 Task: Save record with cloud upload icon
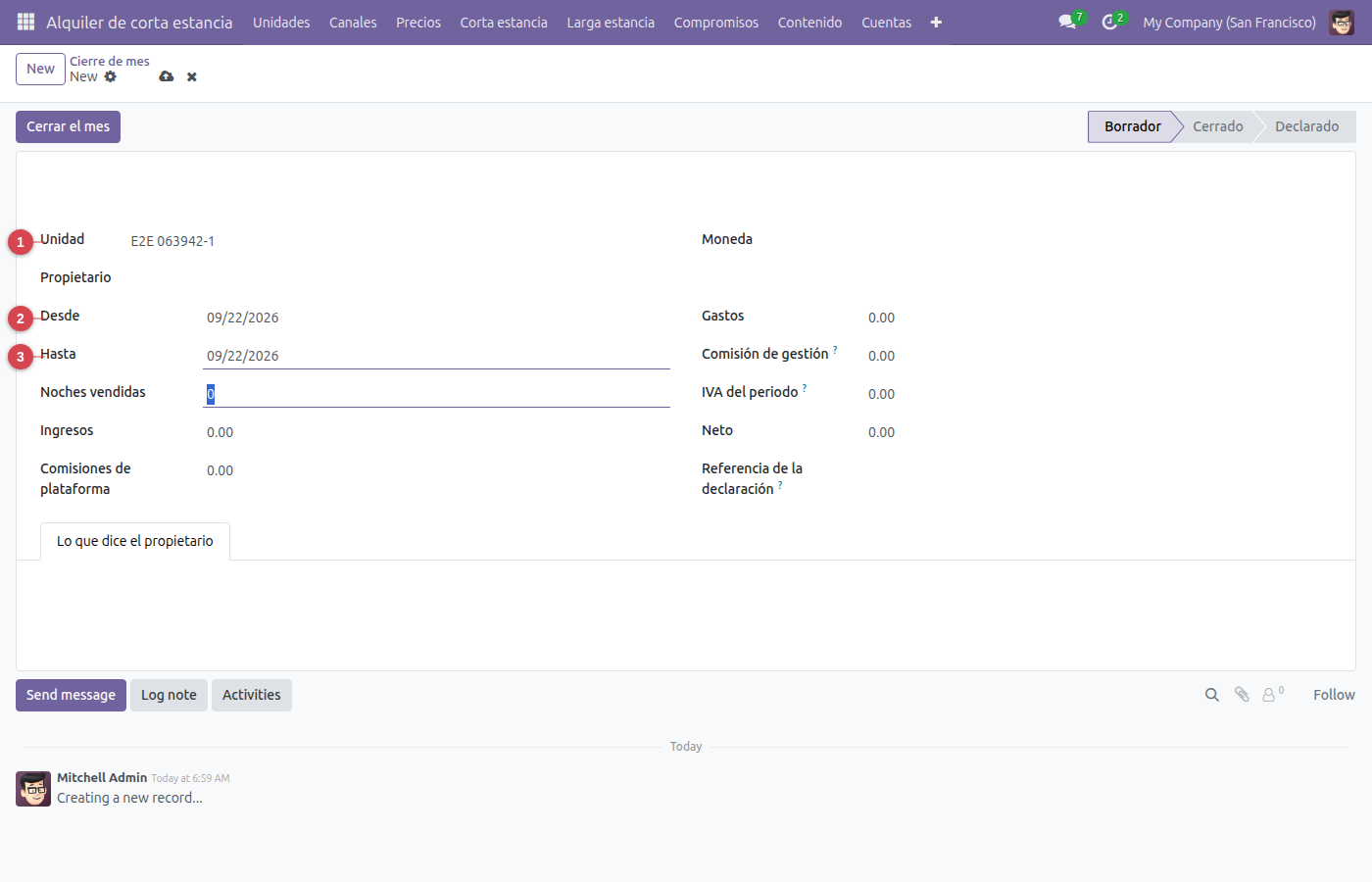167,76
